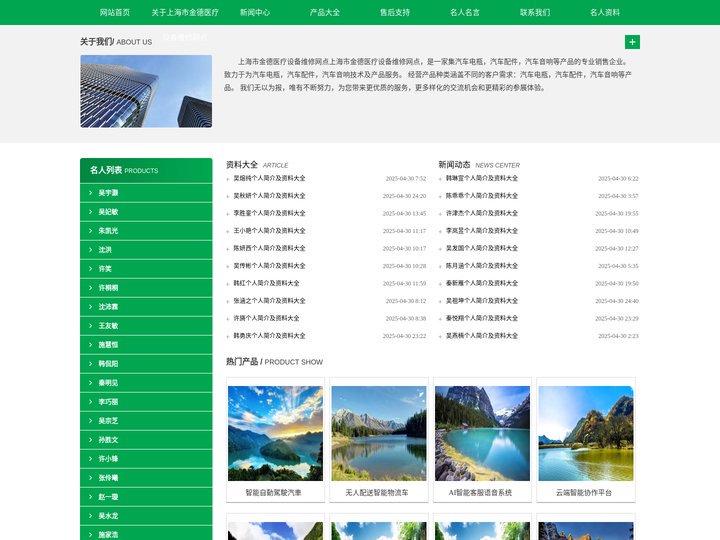Open the 网站首页 menu item
Screen dimensions: 720x540
click(115, 12)
